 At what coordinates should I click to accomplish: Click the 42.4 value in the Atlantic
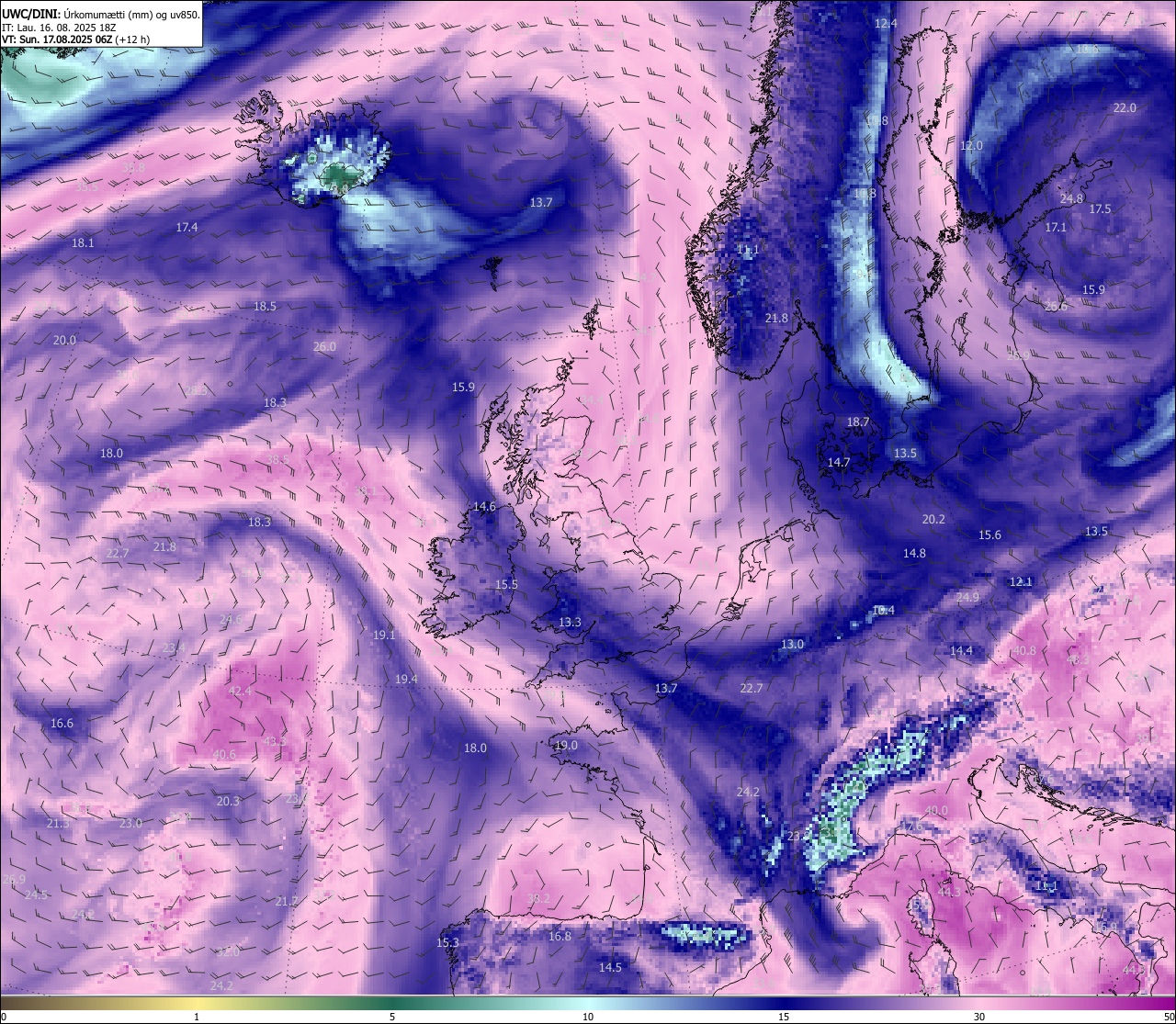click(240, 691)
